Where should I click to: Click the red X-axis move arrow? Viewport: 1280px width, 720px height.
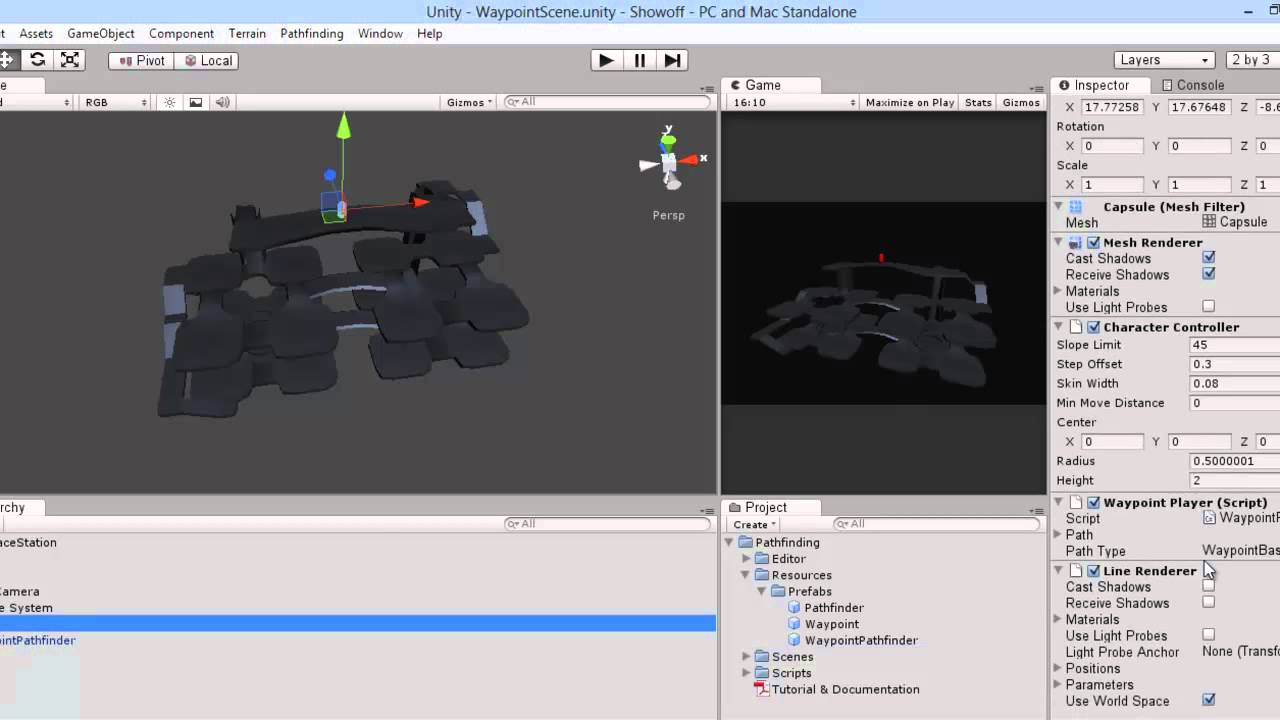tap(421, 202)
